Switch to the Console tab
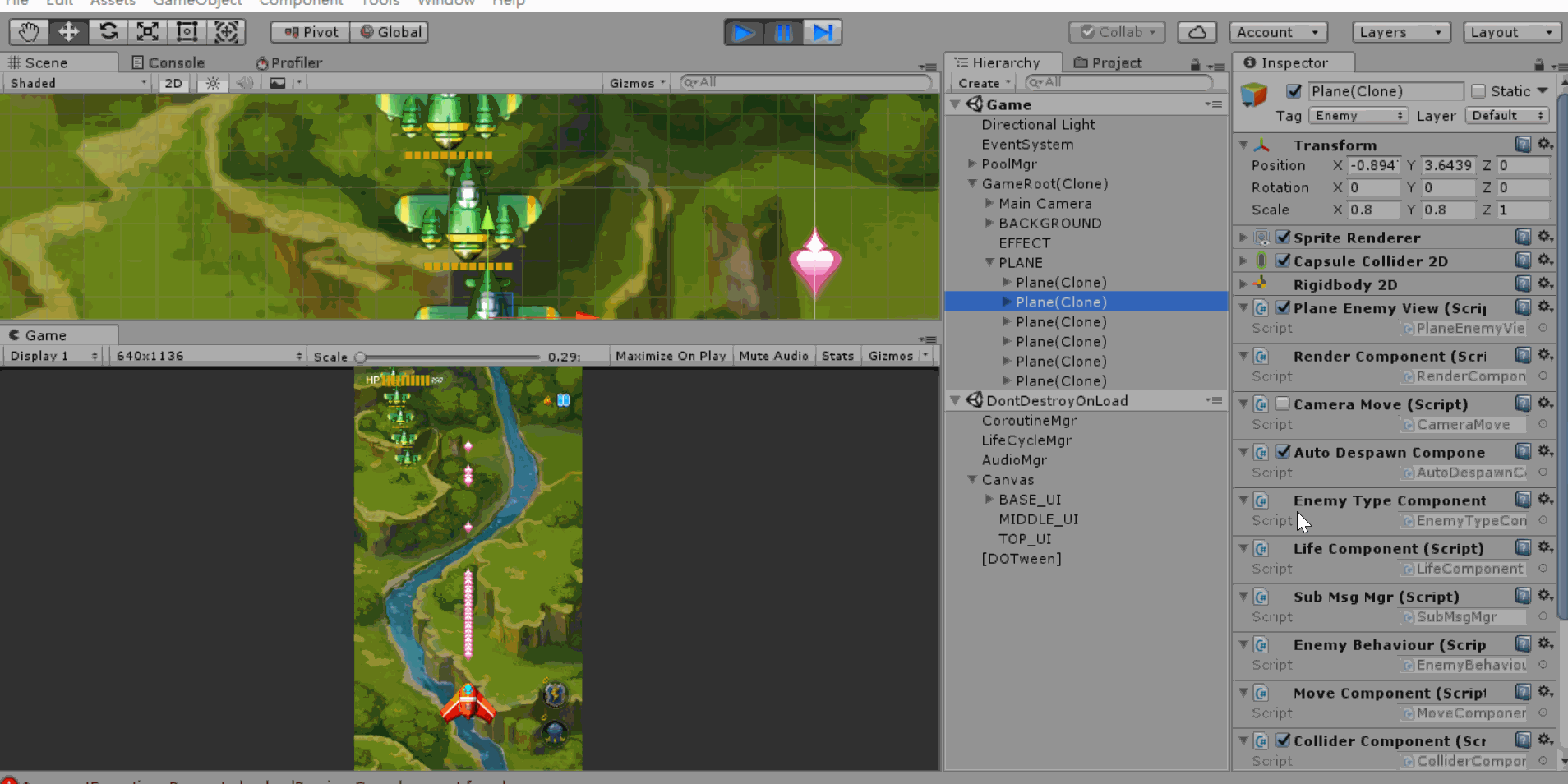This screenshot has height=784, width=1568. (x=168, y=62)
